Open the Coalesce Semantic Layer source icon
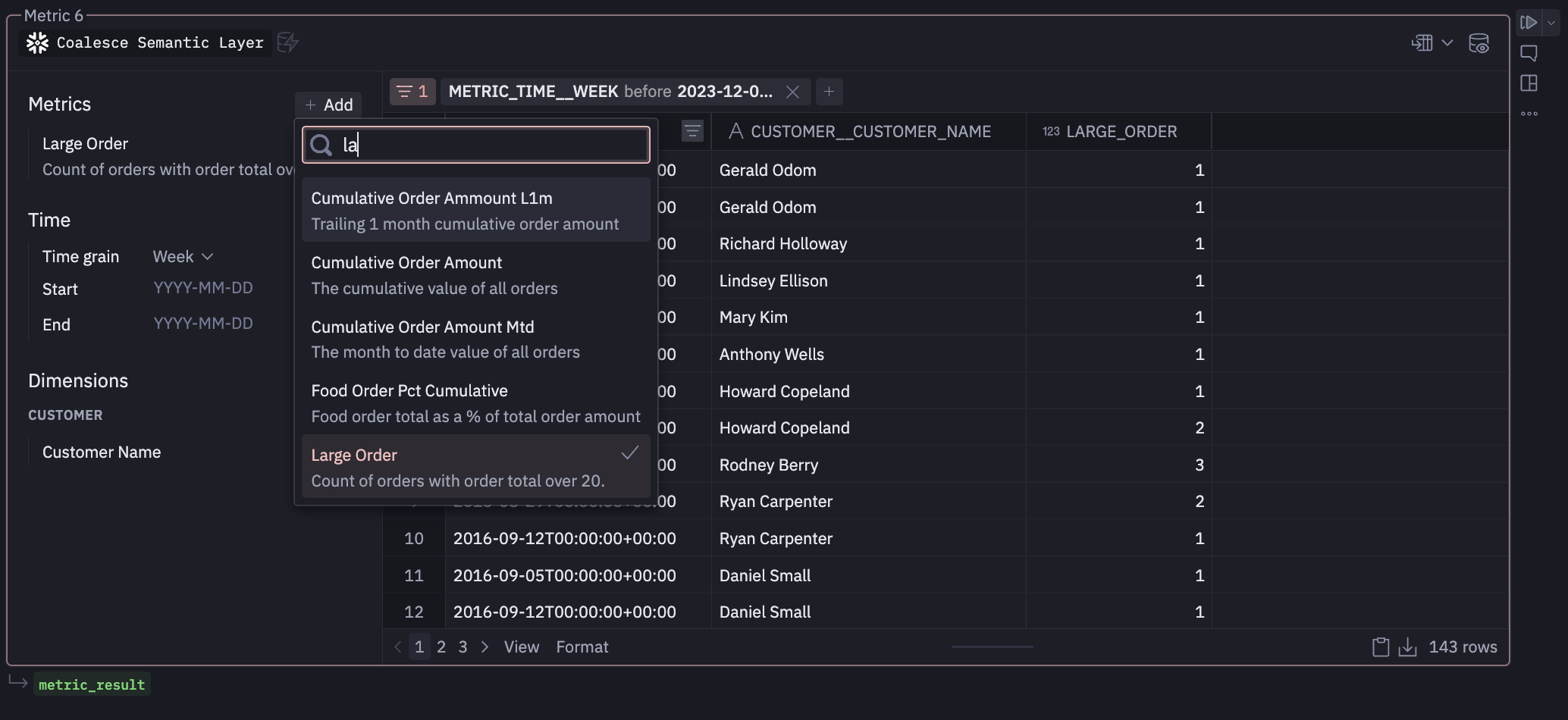Viewport: 1568px width, 720px height. point(36,42)
